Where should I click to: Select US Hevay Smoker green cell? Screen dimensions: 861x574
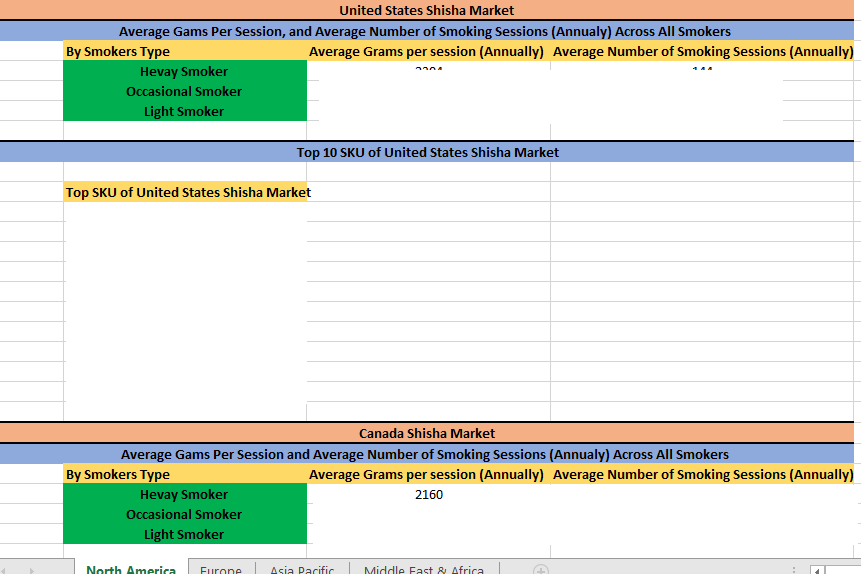(184, 71)
